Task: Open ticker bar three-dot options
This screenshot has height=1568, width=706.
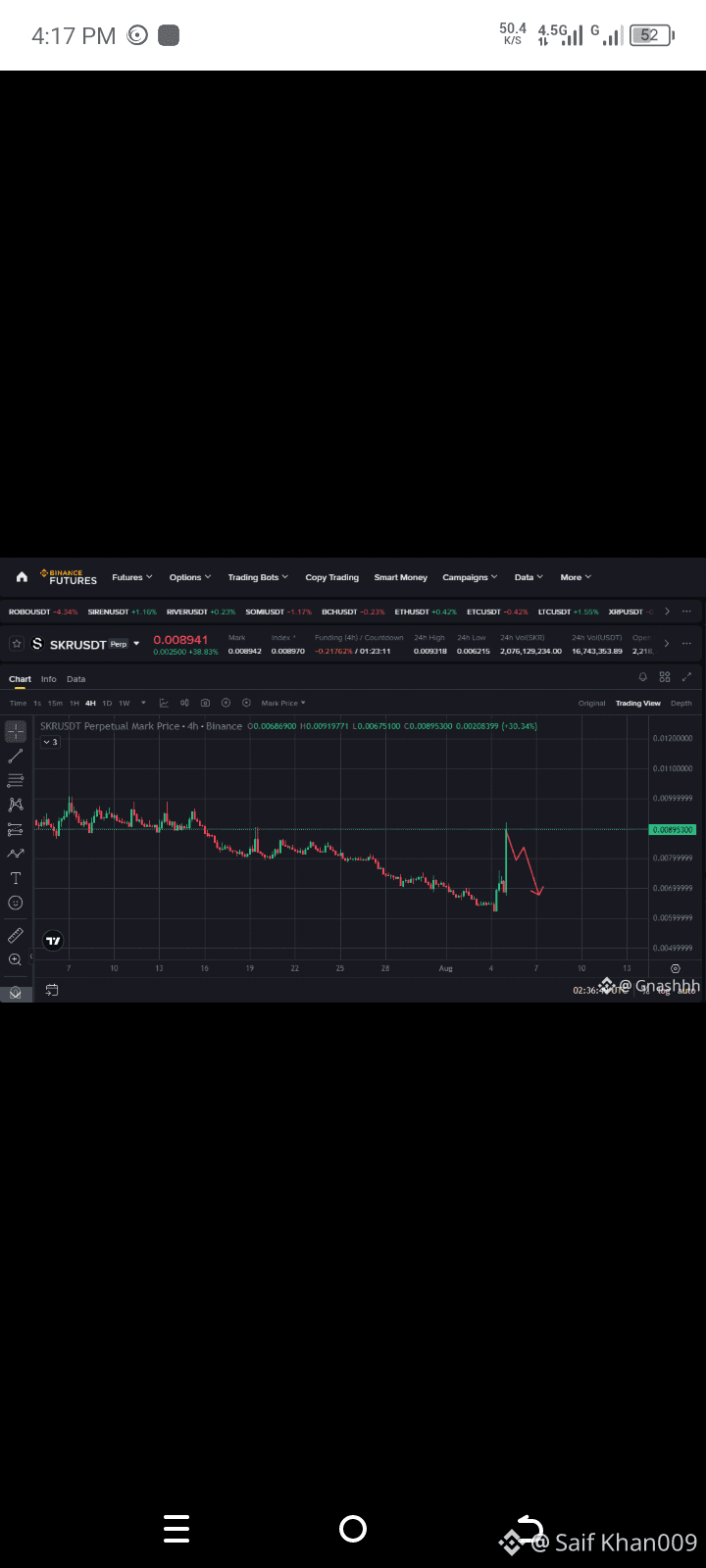Action: tap(686, 612)
